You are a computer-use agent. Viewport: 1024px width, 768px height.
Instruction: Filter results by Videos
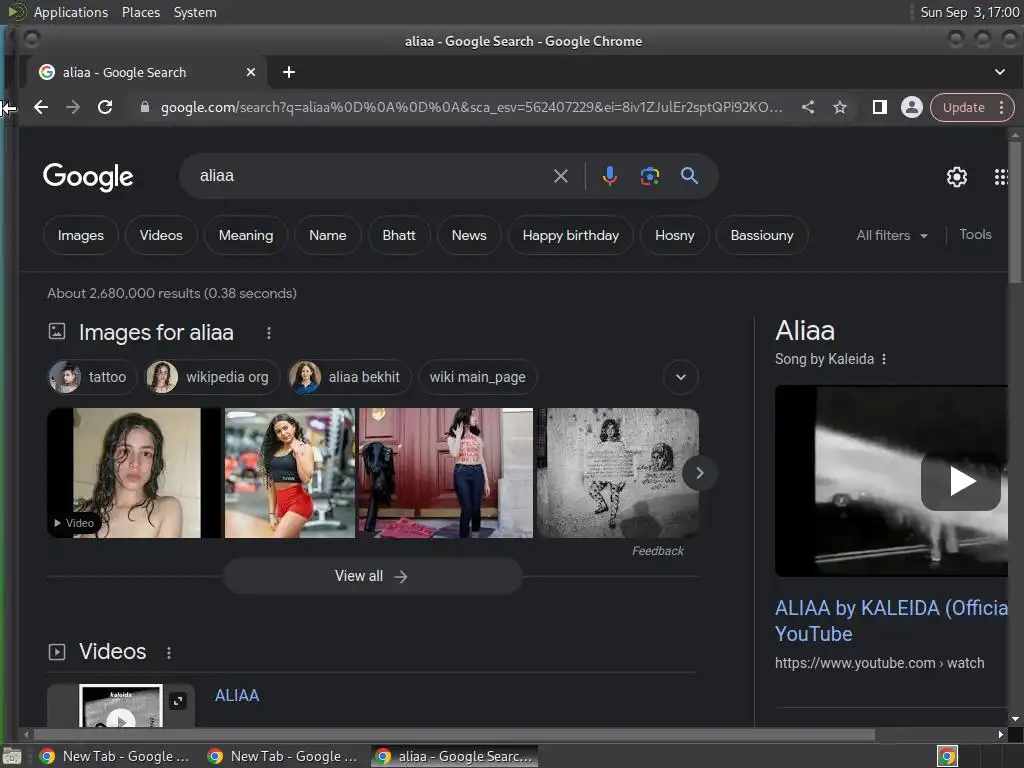pos(161,235)
